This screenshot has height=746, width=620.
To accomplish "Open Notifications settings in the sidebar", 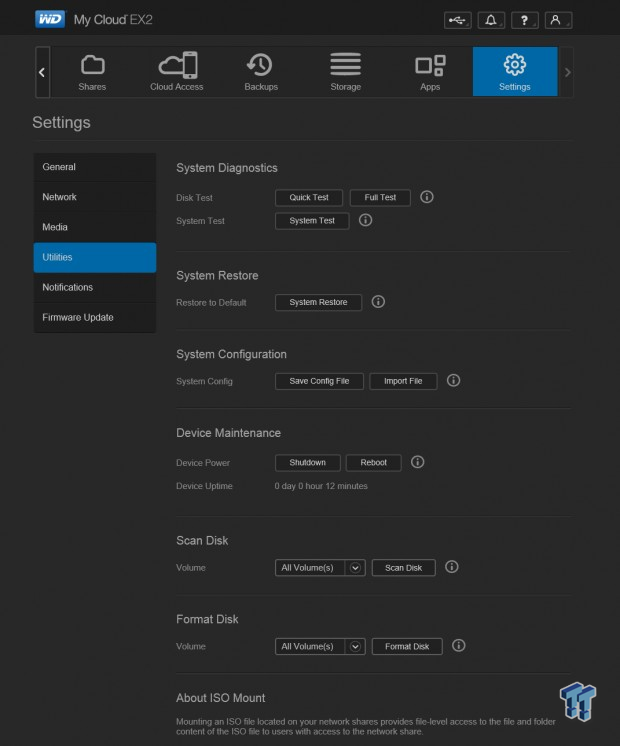I will (x=95, y=287).
